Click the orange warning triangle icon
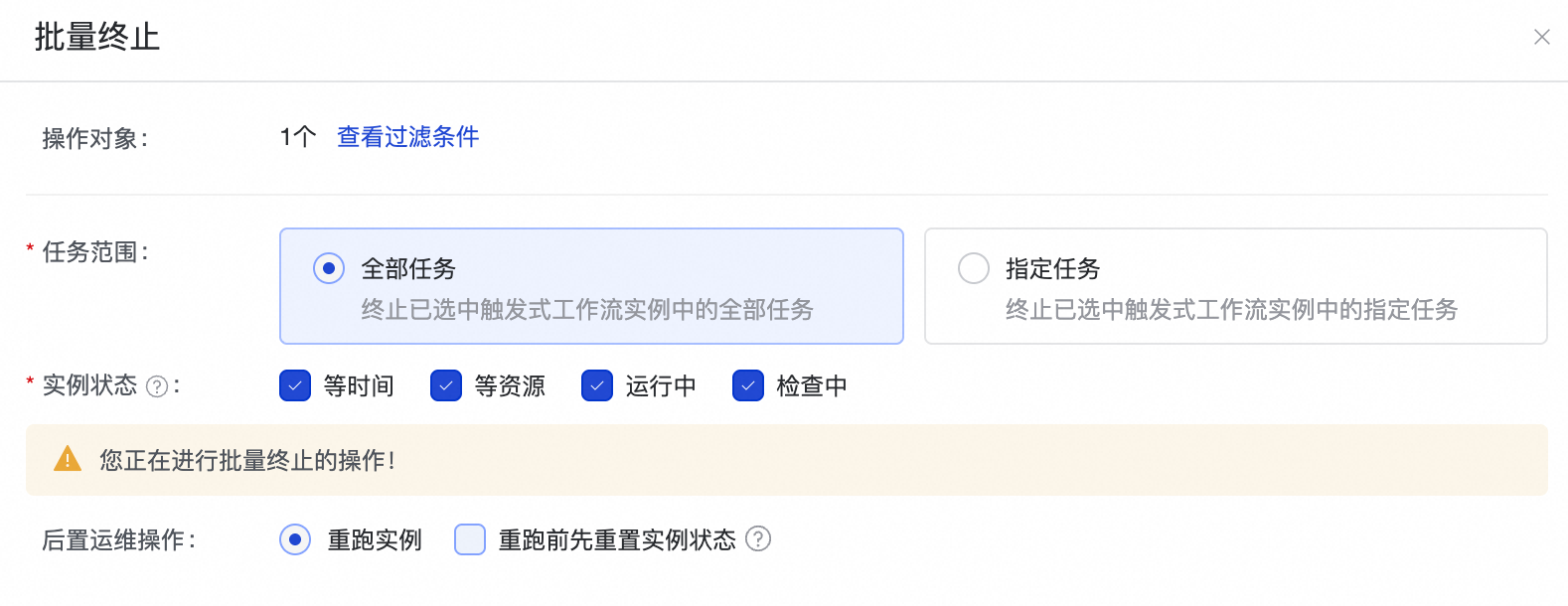Image resolution: width=1568 pixels, height=606 pixels. click(x=68, y=459)
